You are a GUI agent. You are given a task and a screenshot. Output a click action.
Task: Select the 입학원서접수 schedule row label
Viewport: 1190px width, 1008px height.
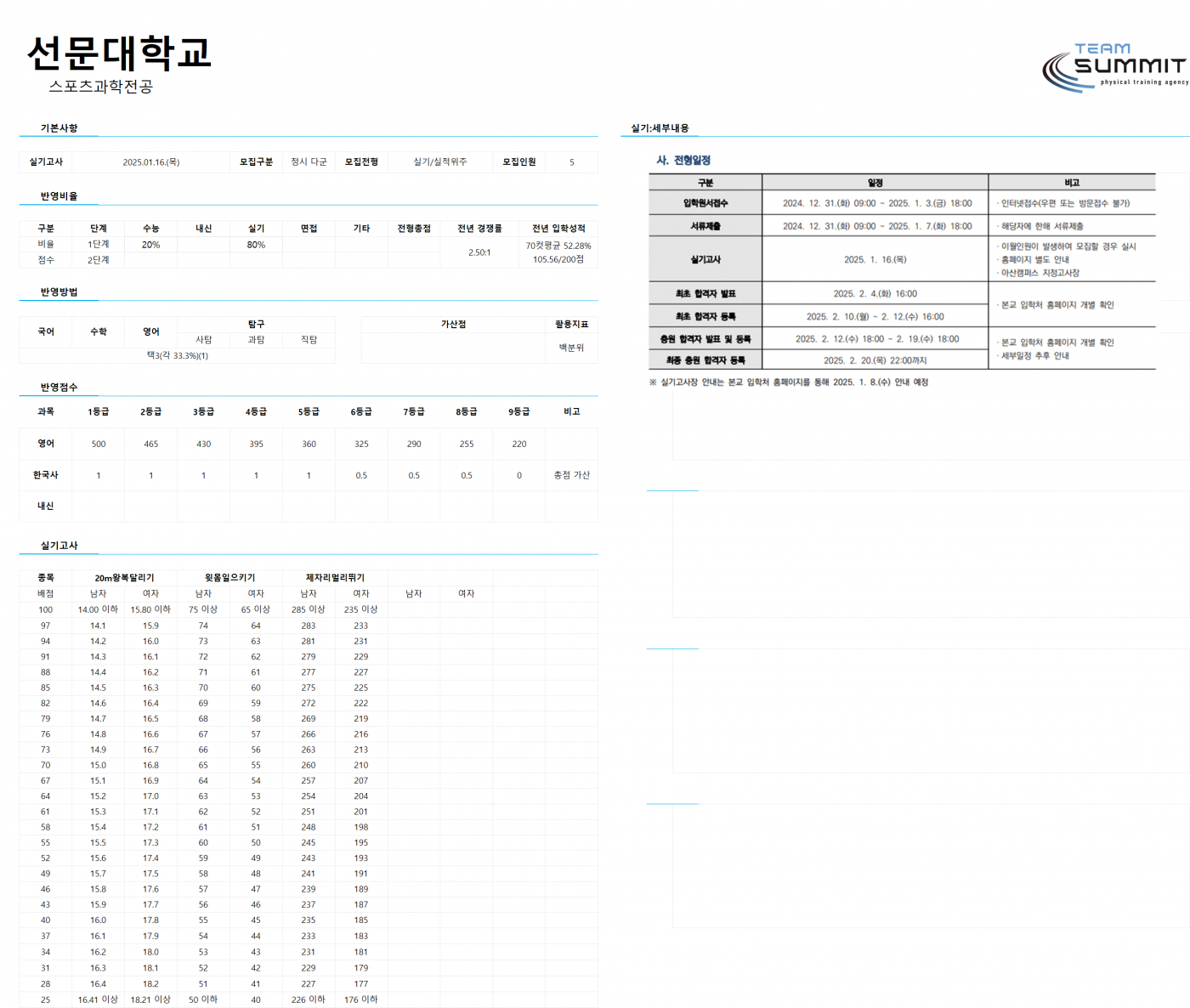tap(705, 203)
